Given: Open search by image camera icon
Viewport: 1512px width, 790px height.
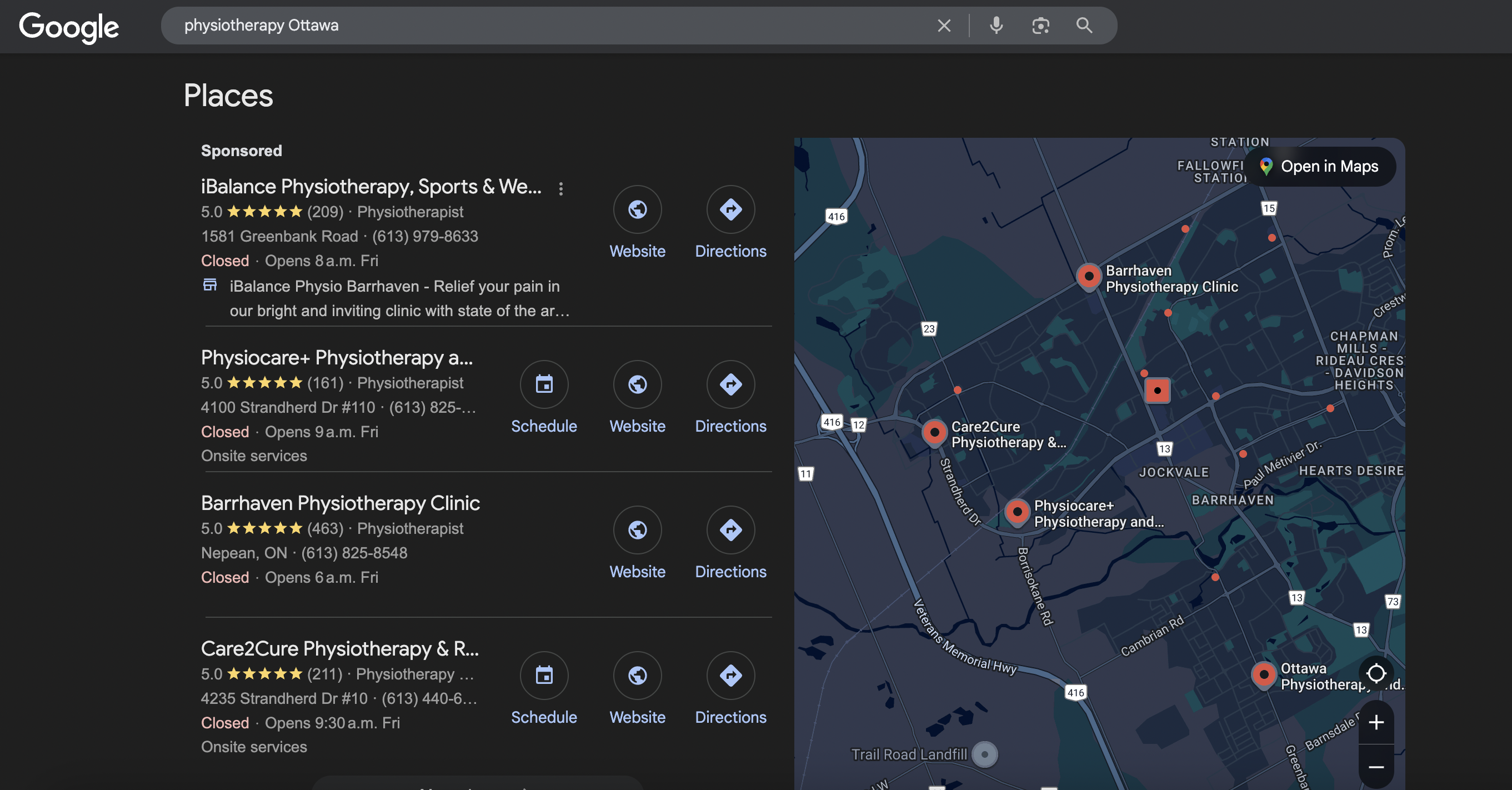Looking at the screenshot, I should pos(1040,25).
